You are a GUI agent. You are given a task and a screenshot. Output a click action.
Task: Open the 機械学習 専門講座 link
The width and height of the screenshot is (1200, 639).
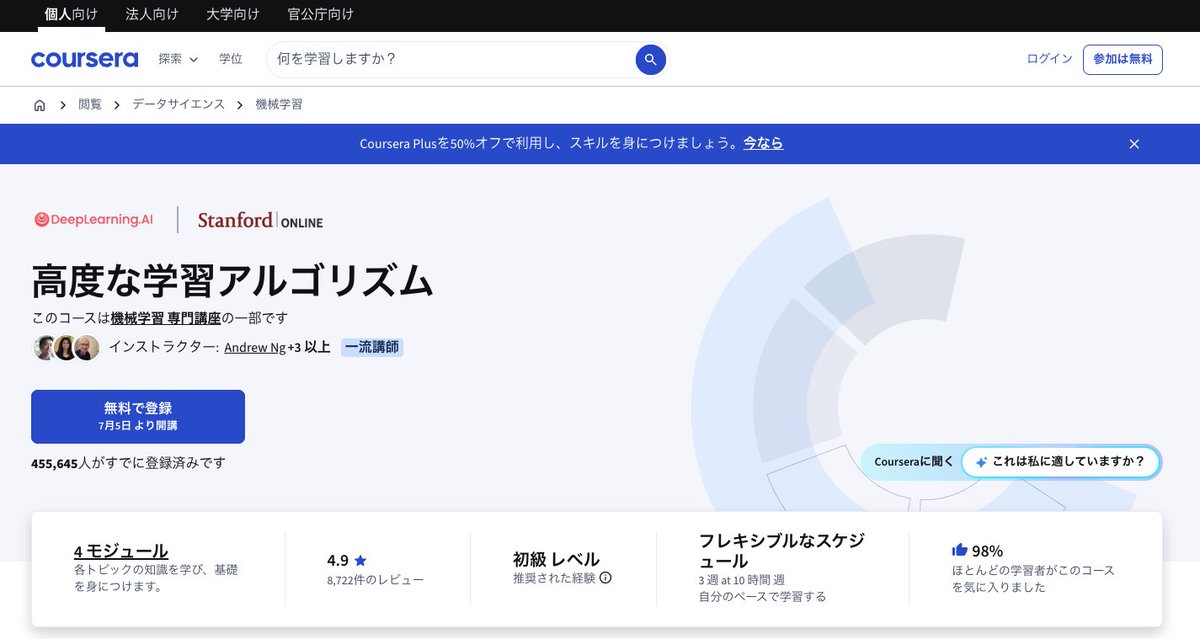[x=166, y=318]
